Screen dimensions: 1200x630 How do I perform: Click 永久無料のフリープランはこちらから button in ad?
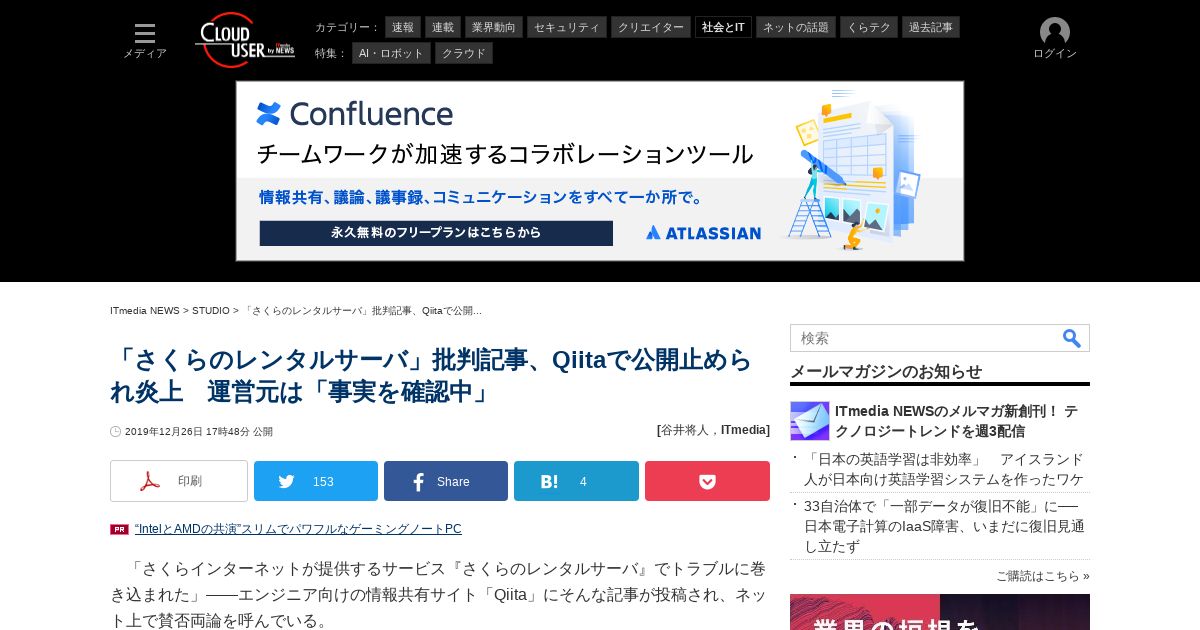[436, 233]
